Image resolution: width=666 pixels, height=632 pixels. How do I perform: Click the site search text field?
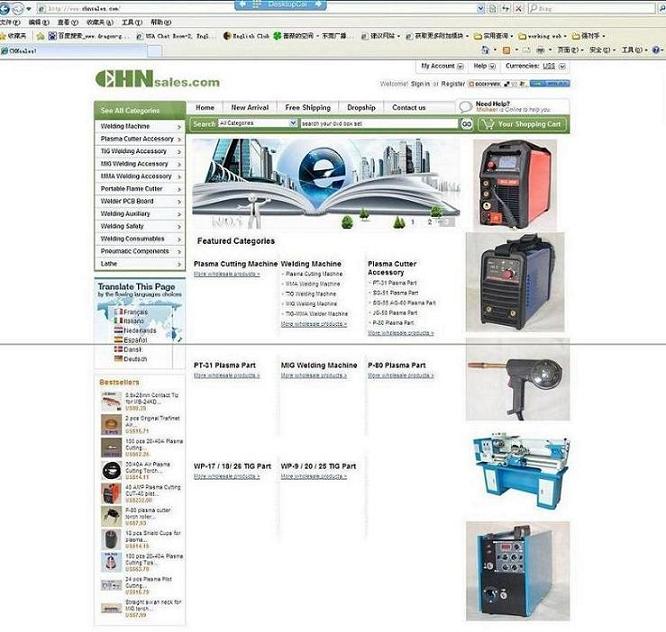coord(379,124)
